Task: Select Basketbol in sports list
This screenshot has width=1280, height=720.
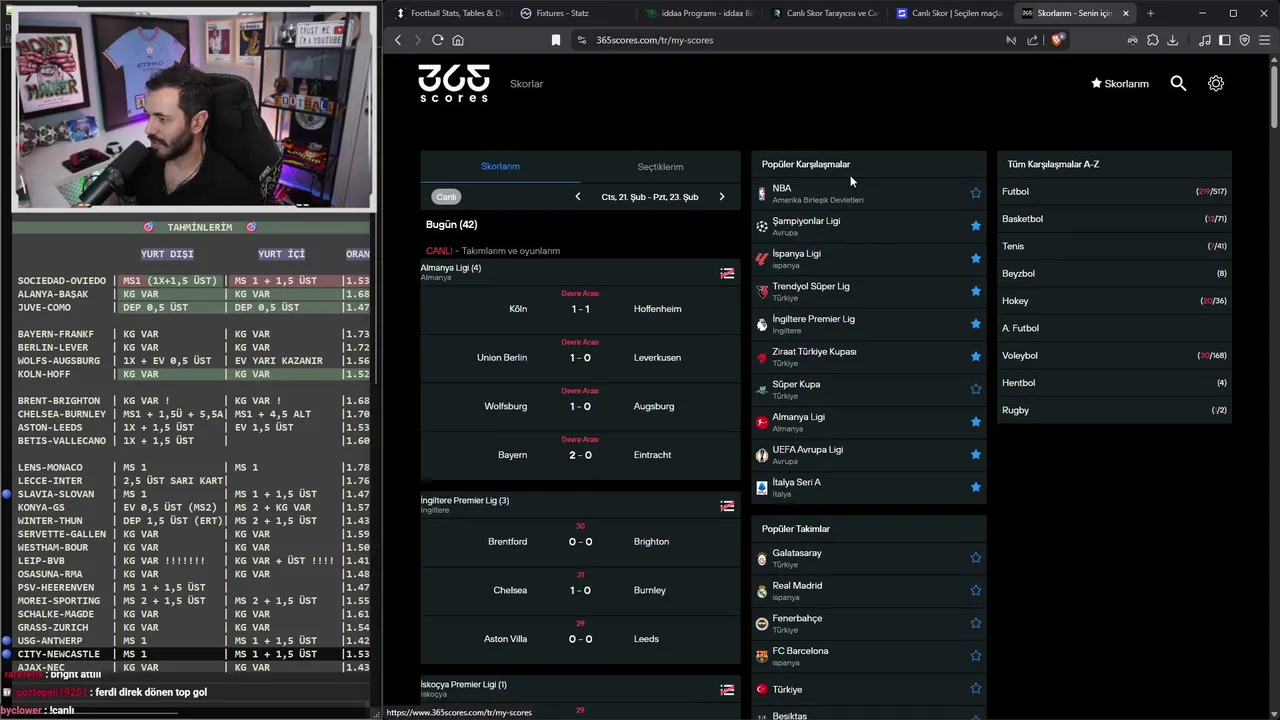Action: click(1114, 219)
